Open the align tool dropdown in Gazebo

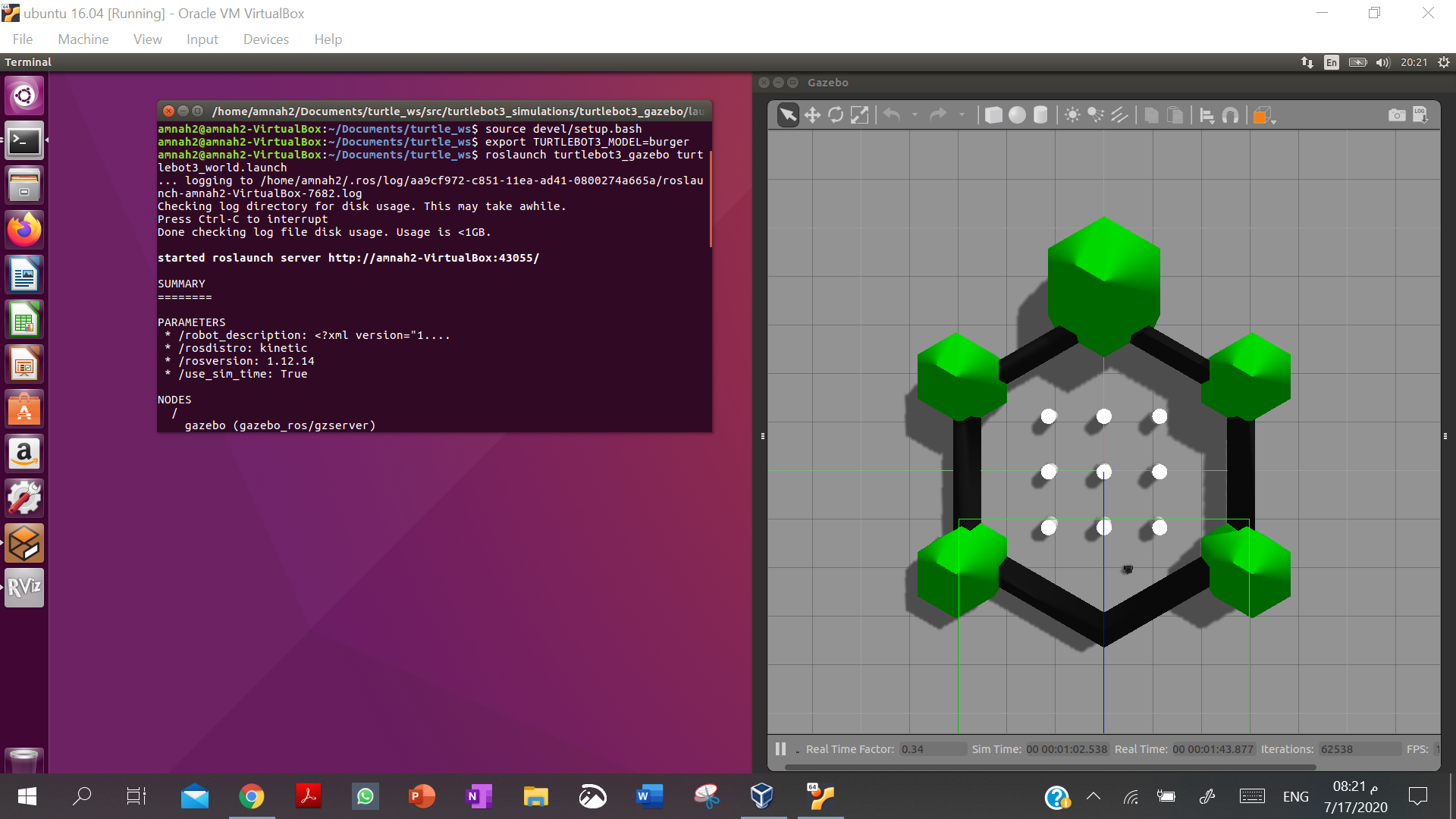pyautogui.click(x=1207, y=115)
